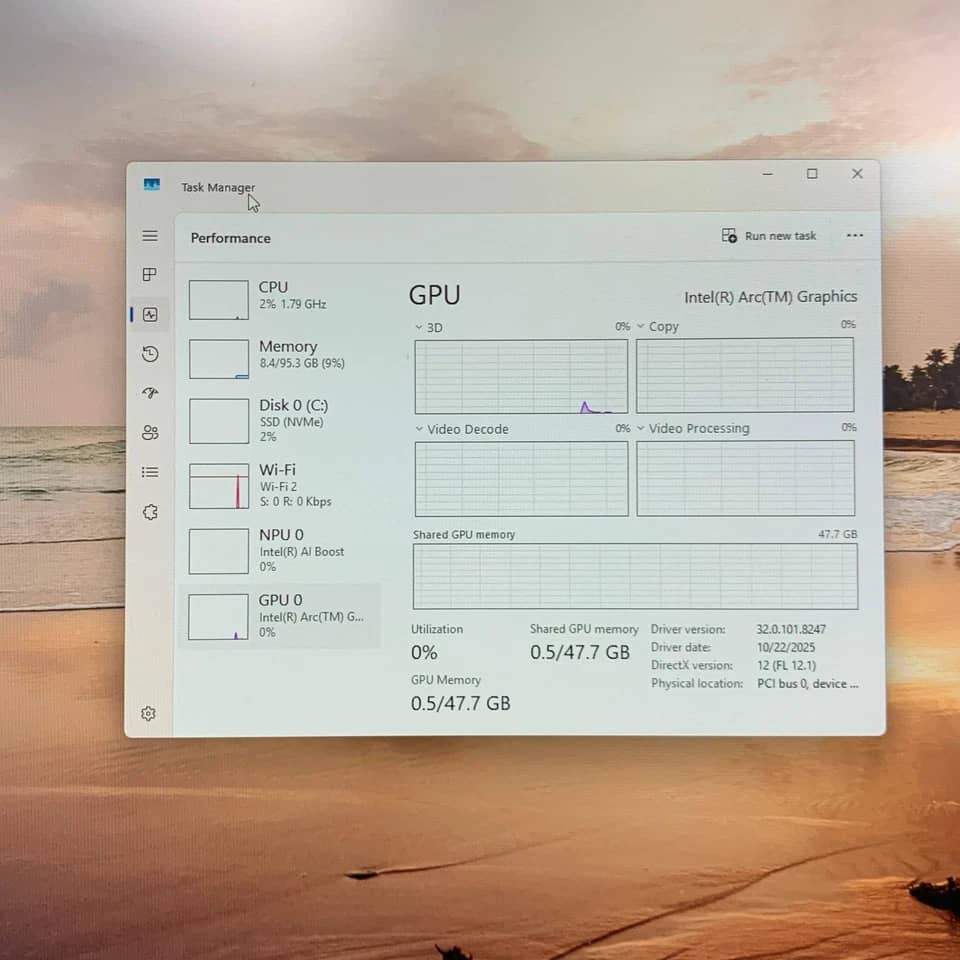Open the App history page icon
Image resolution: width=960 pixels, height=960 pixels.
tap(150, 354)
